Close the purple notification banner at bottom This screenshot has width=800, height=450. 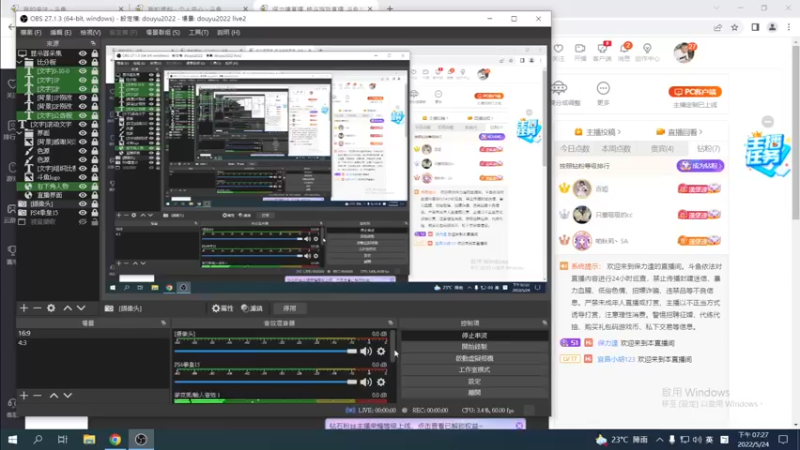click(x=519, y=426)
